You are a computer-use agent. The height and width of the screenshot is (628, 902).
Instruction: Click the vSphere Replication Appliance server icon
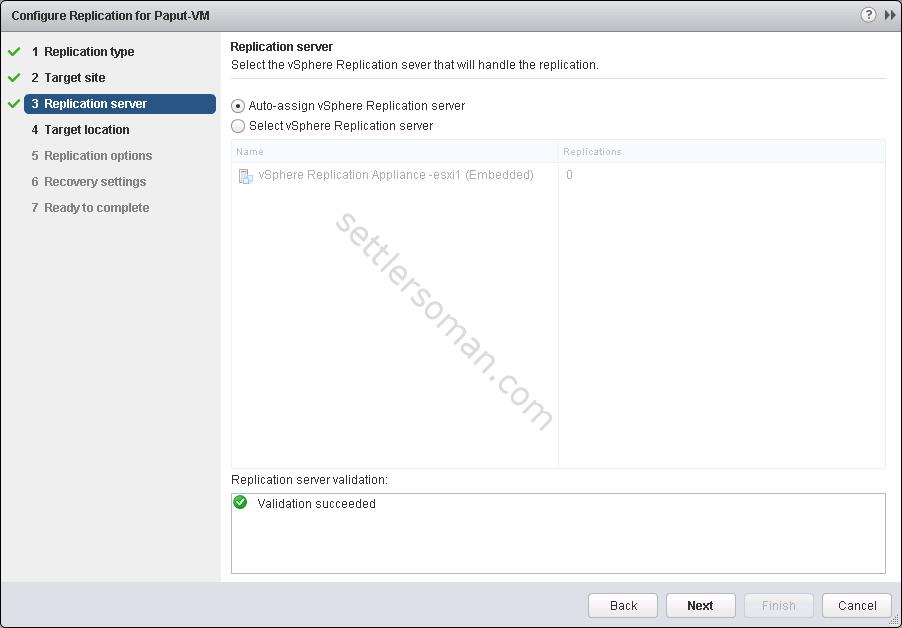coord(245,176)
